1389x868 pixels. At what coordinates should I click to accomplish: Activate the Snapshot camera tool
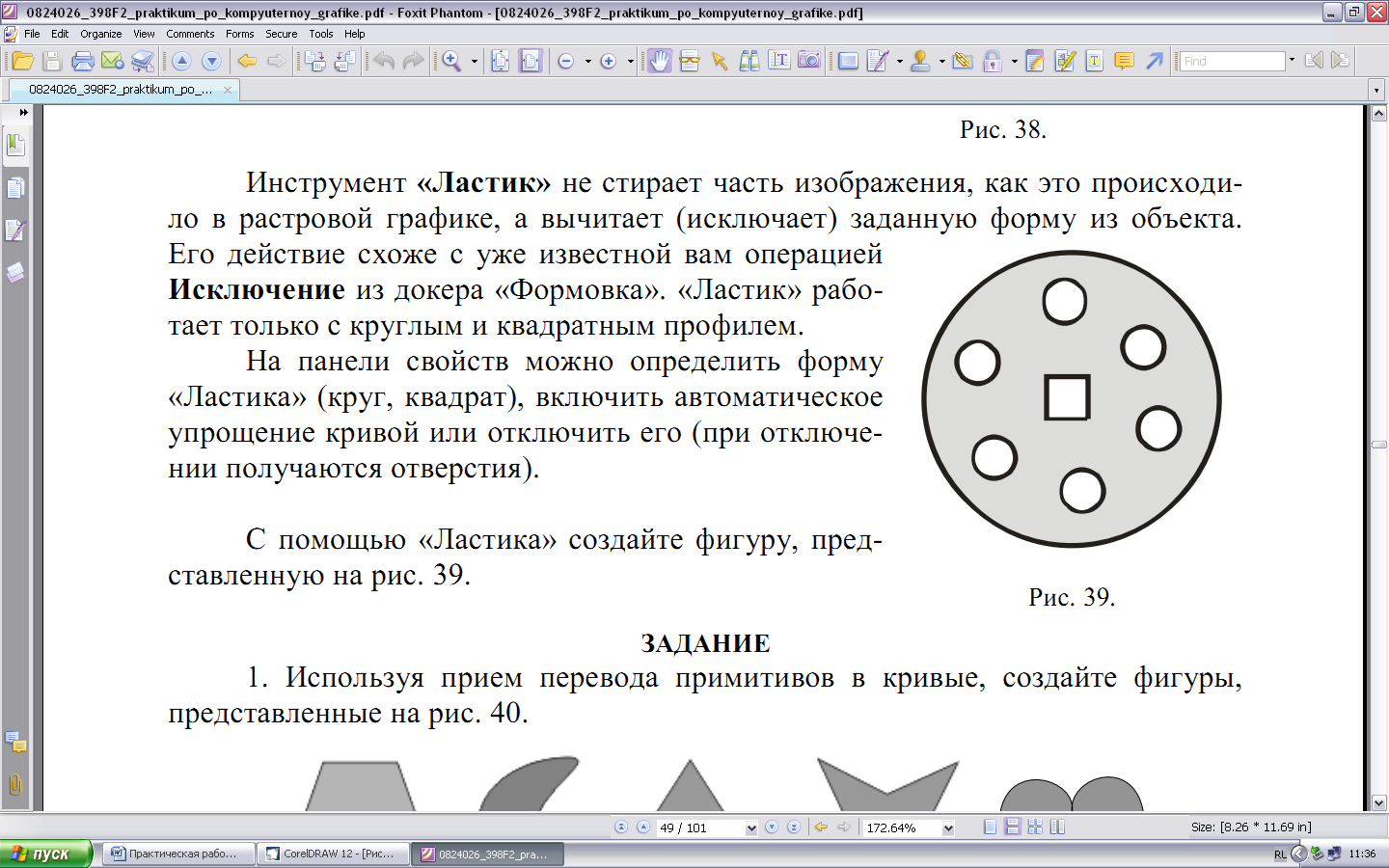pyautogui.click(x=809, y=61)
